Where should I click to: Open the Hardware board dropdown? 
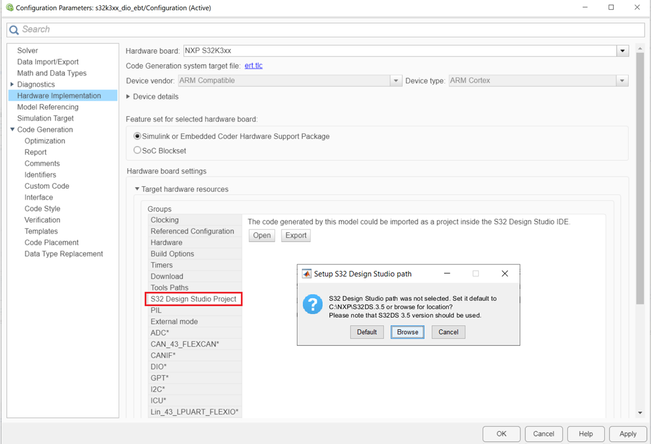click(622, 51)
